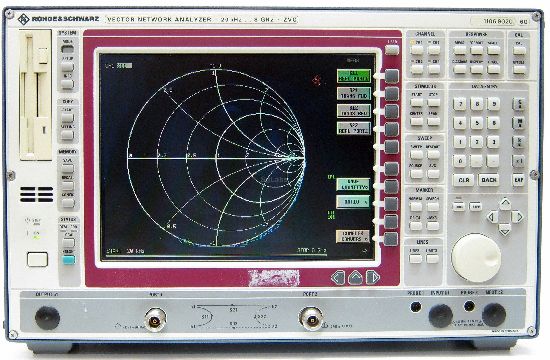Tap the RECALL key in MEMORY group
Image resolution: width=550 pixels, height=360 pixels.
pos(68,186)
